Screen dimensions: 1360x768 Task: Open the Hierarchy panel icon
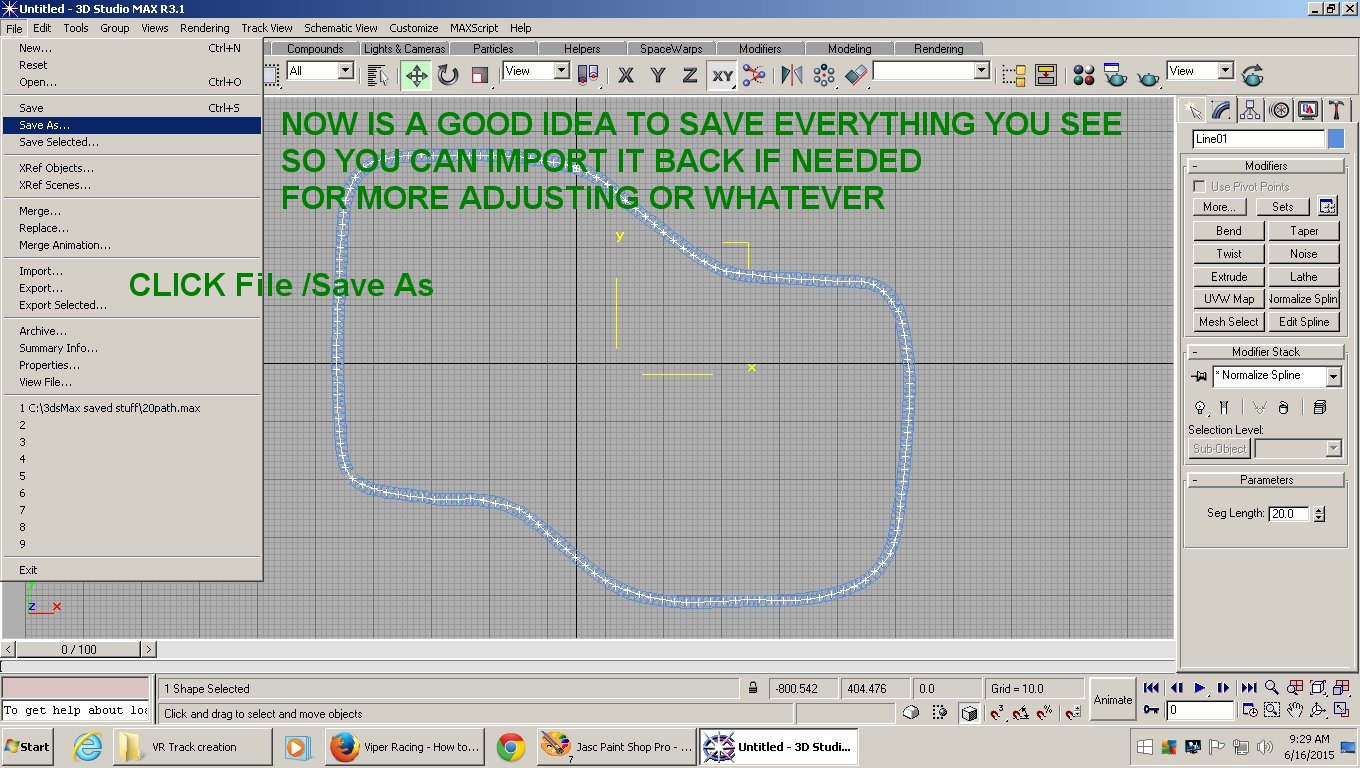tap(1250, 110)
